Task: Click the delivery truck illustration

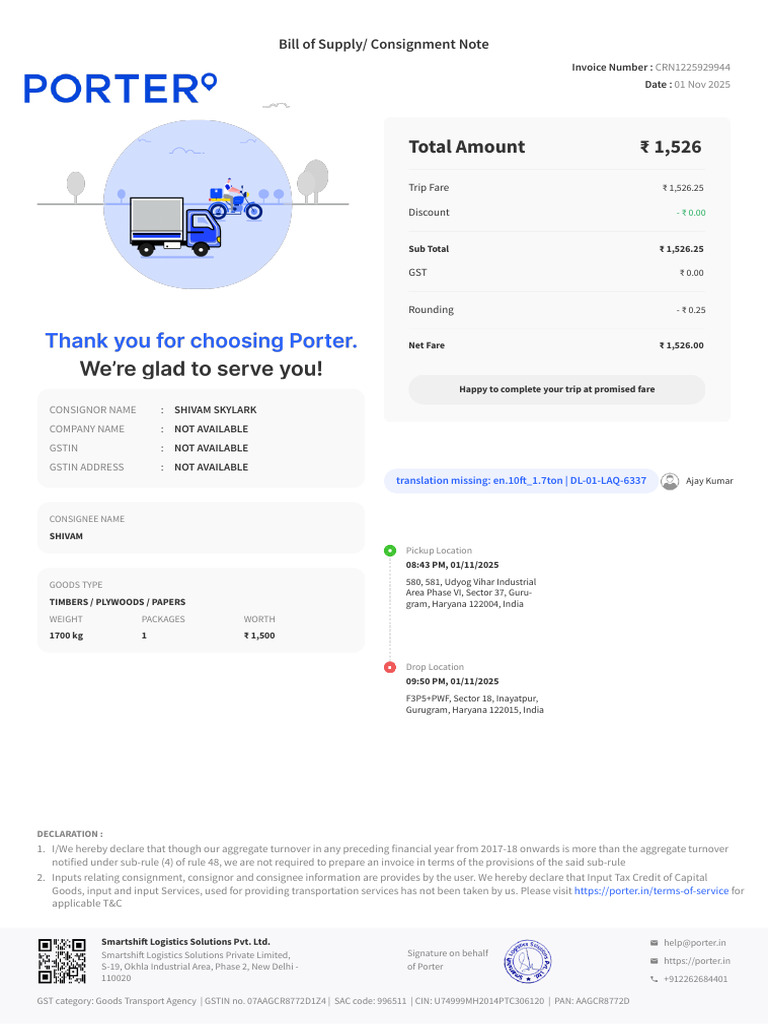Action: [175, 225]
